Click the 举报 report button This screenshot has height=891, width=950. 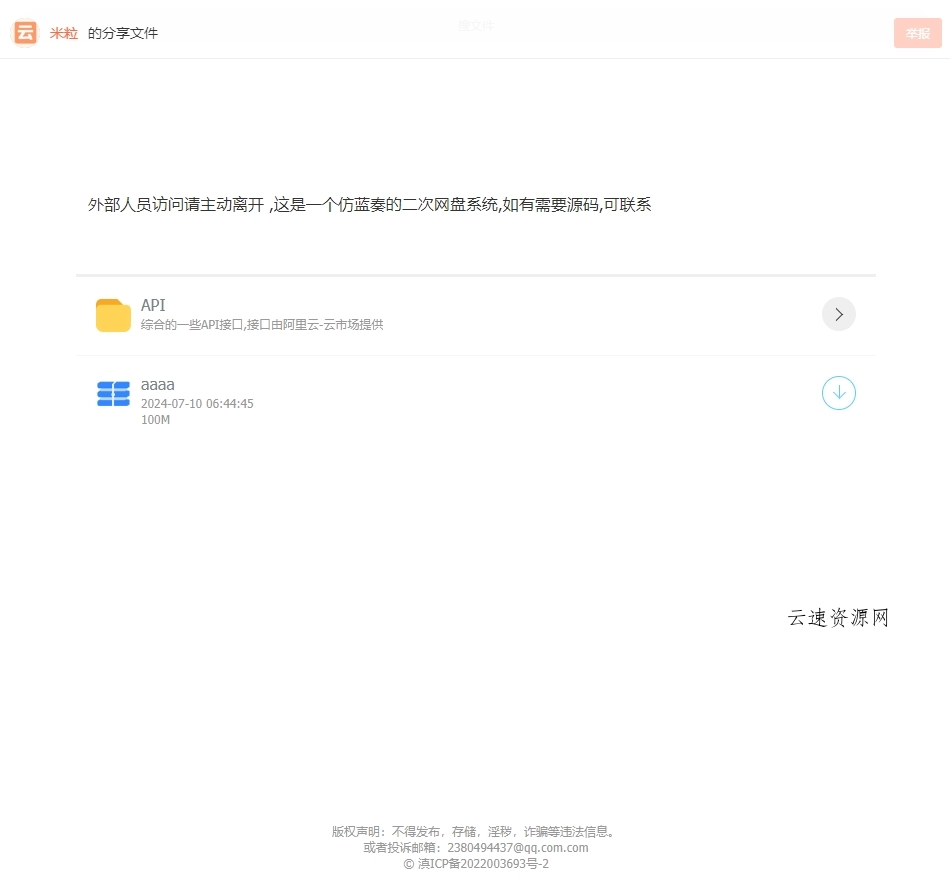pyautogui.click(x=917, y=32)
